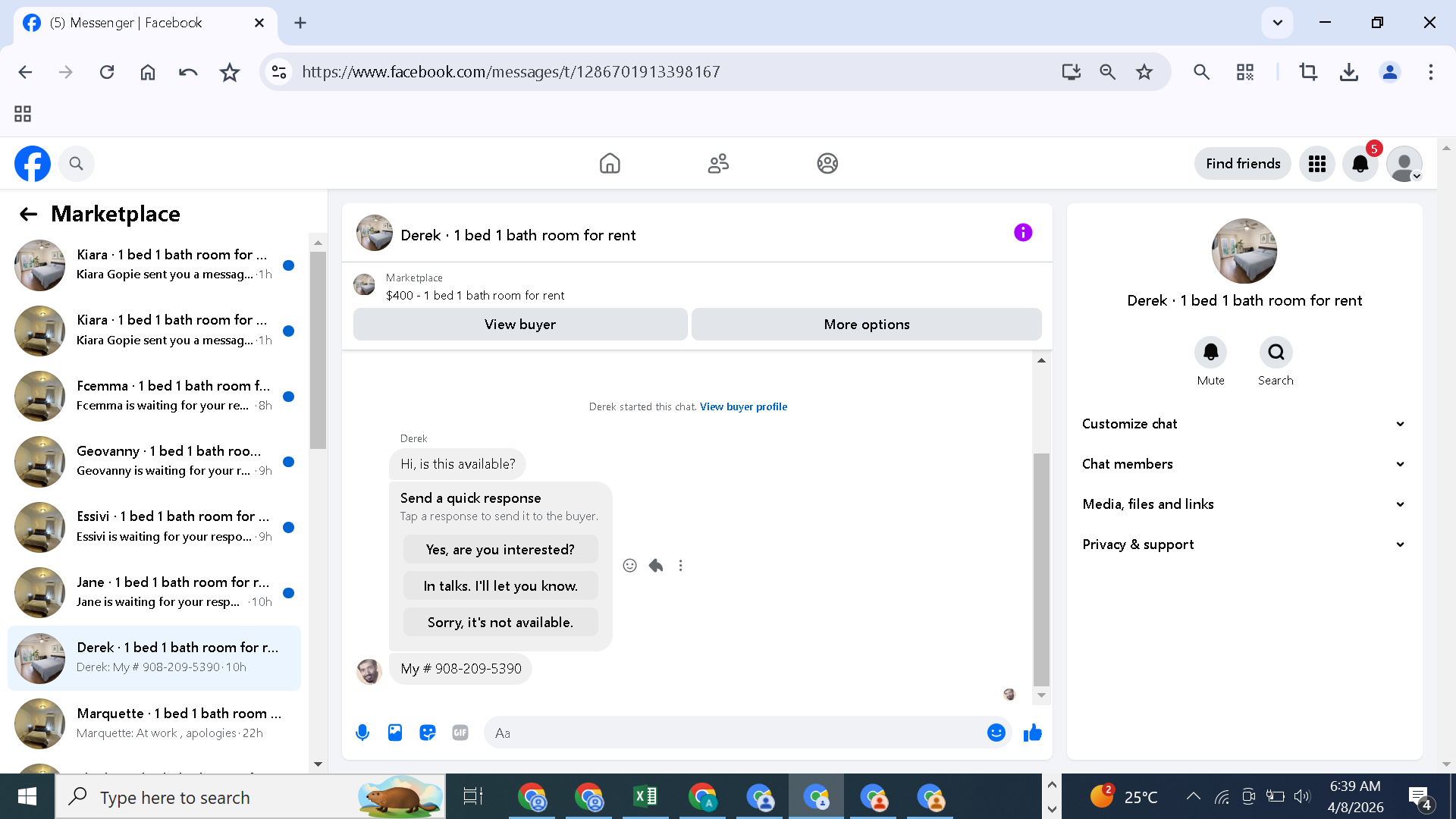
Task: Open the GIF picker icon
Action: [x=460, y=733]
